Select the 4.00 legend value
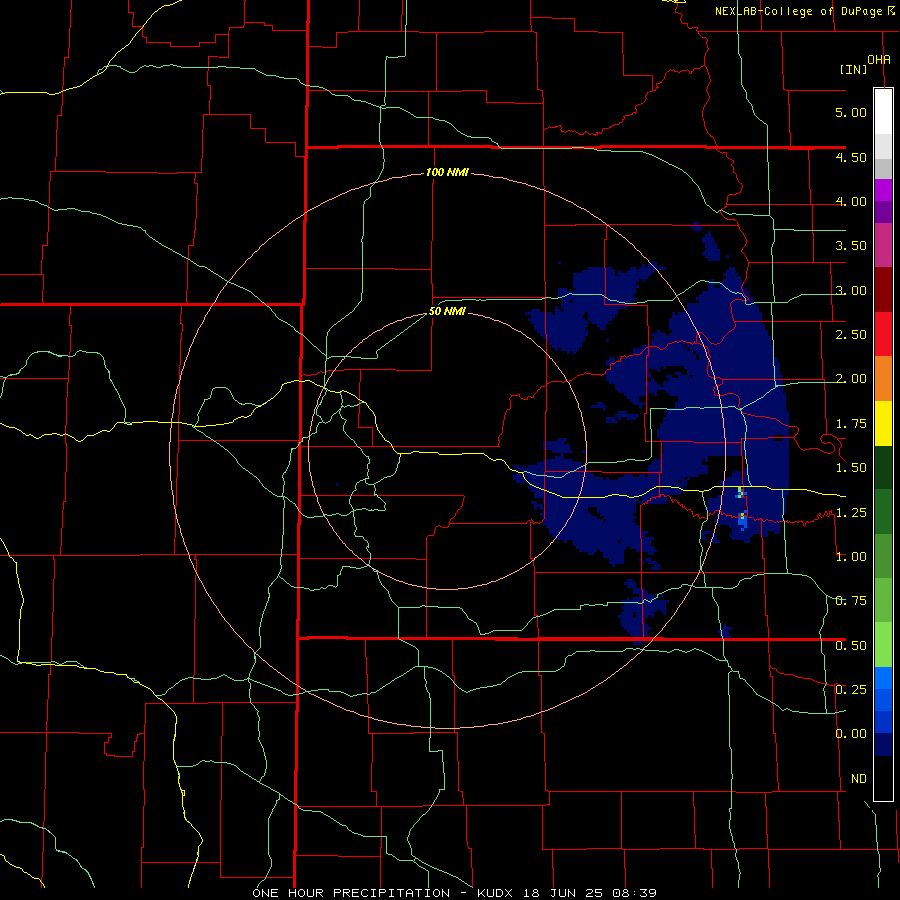This screenshot has width=900, height=900. [851, 201]
